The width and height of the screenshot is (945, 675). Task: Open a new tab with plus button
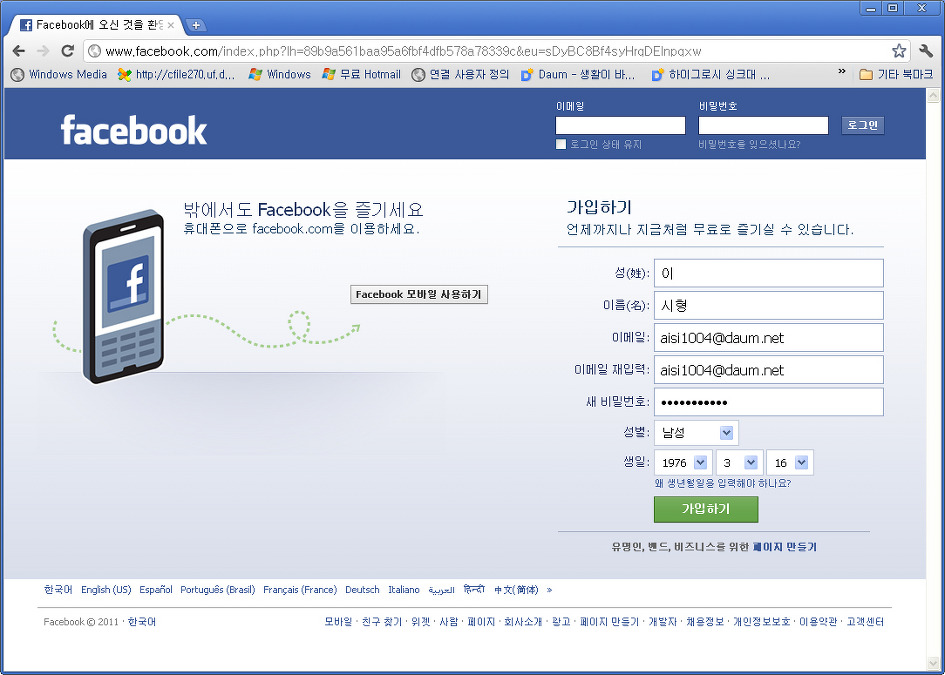point(196,25)
